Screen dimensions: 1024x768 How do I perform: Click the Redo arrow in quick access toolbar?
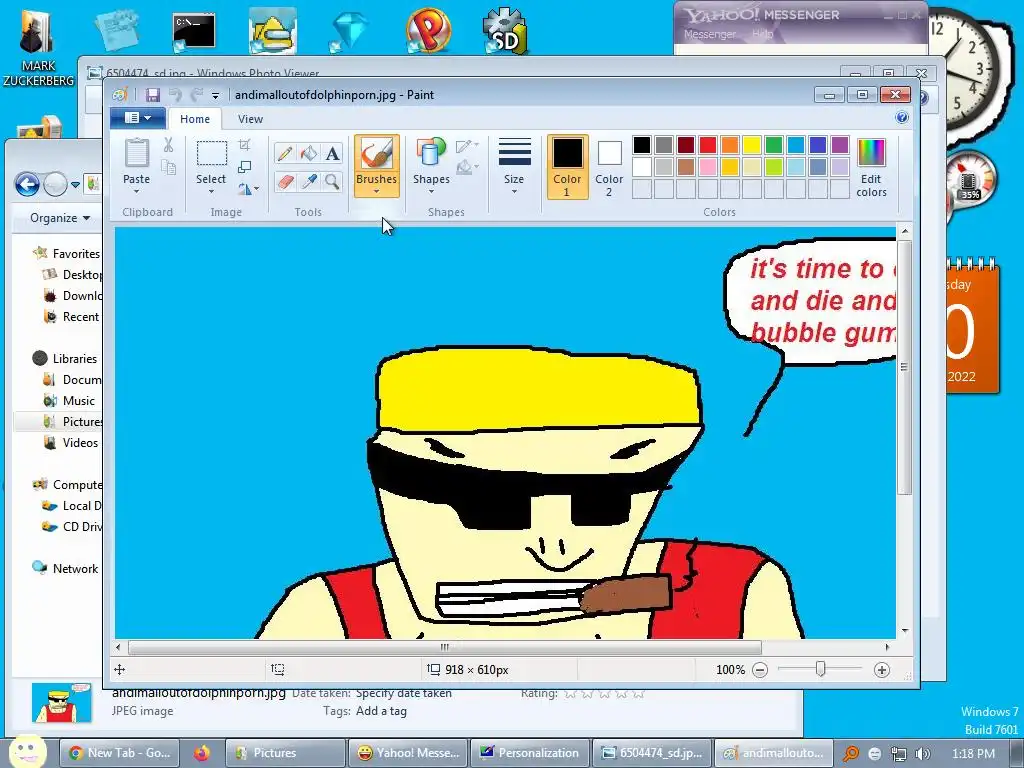pyautogui.click(x=197, y=95)
